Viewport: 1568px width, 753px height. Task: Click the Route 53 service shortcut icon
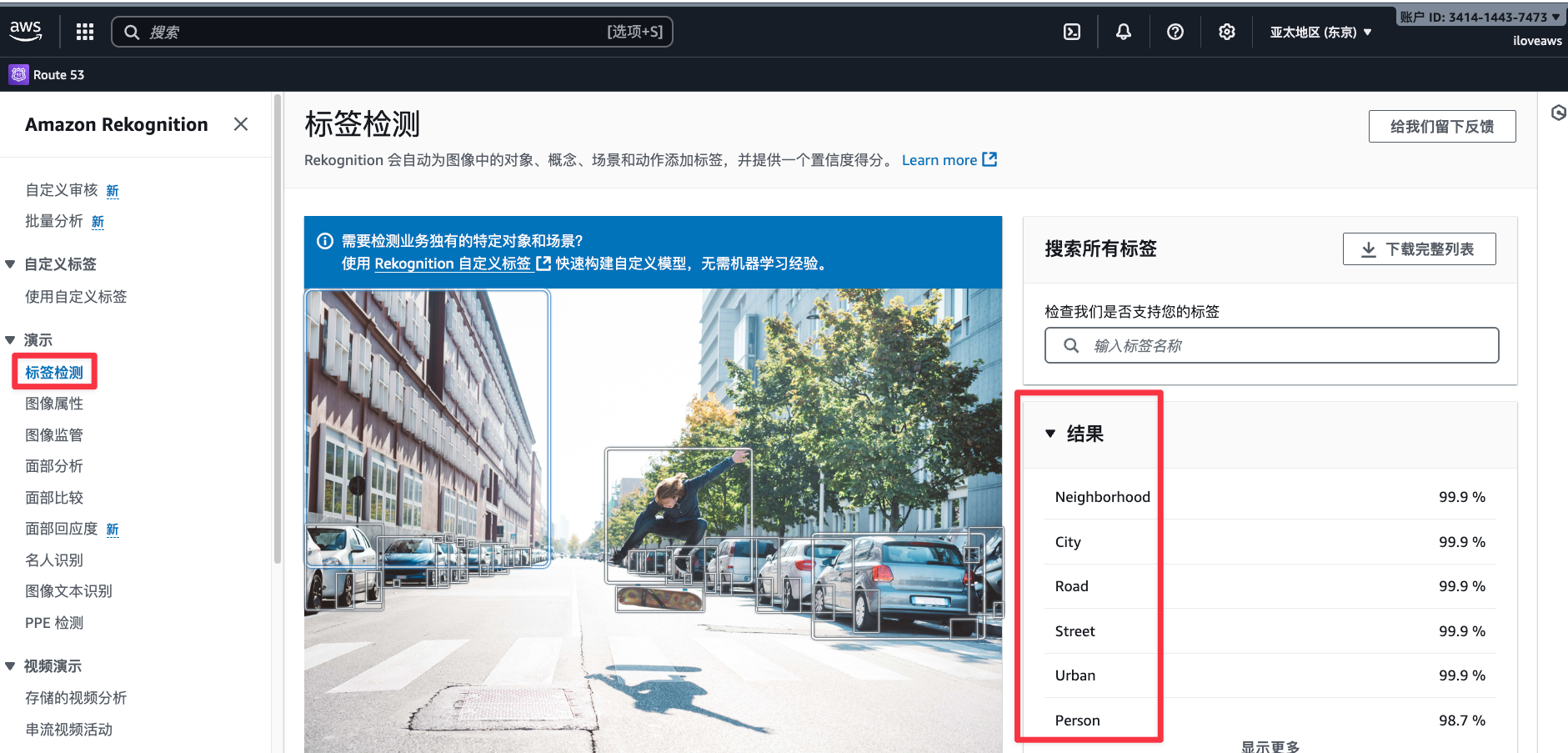(x=18, y=74)
